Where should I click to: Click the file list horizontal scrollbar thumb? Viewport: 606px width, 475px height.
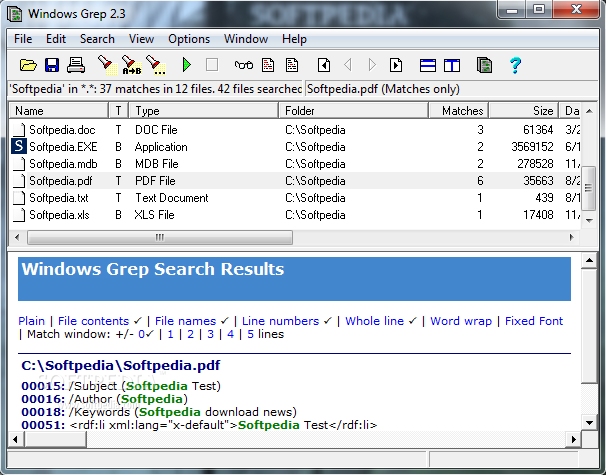click(x=160, y=237)
